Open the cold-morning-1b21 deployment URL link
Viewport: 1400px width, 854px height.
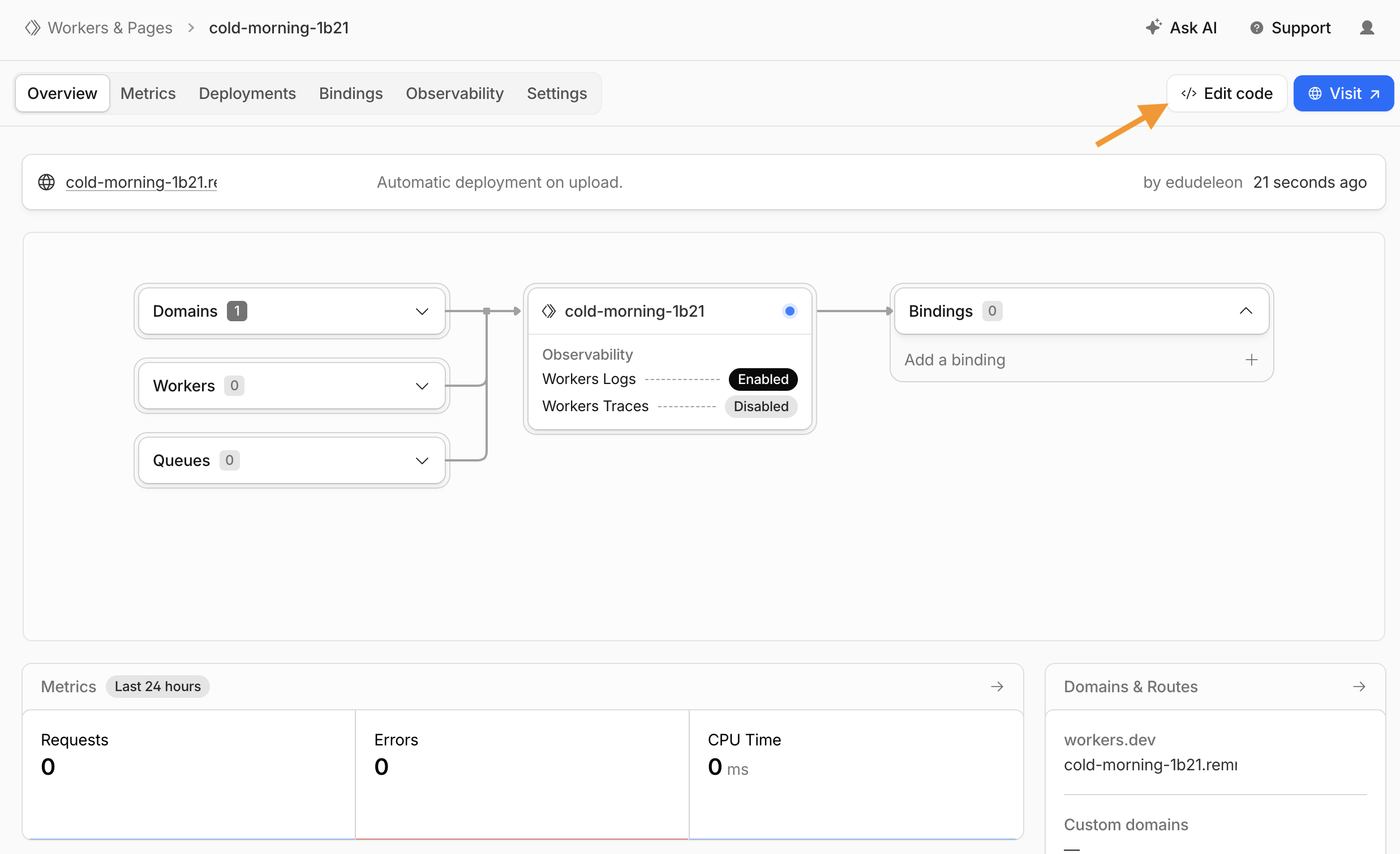[141, 182]
